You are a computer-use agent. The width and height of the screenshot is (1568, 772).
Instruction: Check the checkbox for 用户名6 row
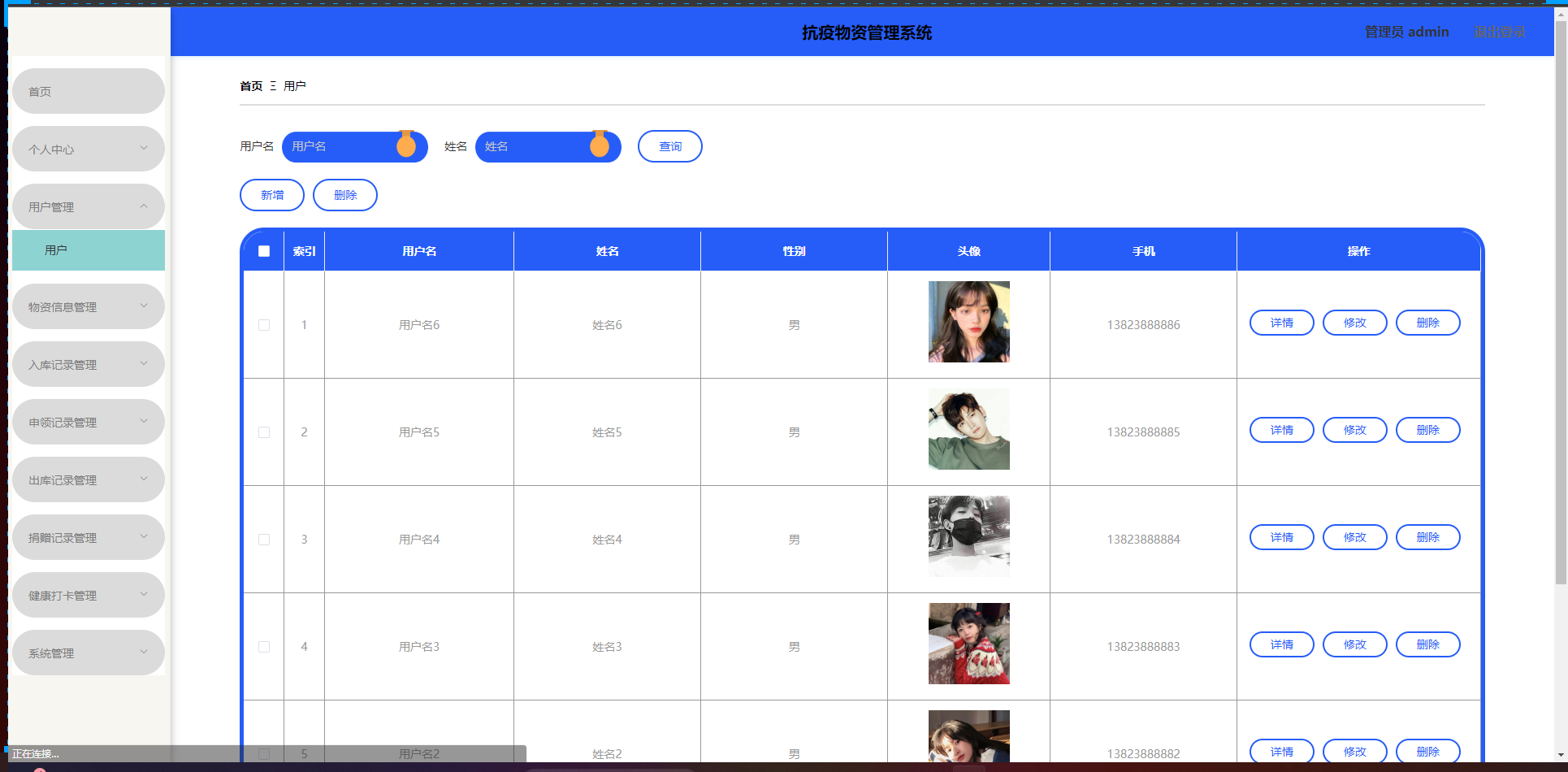tap(264, 325)
